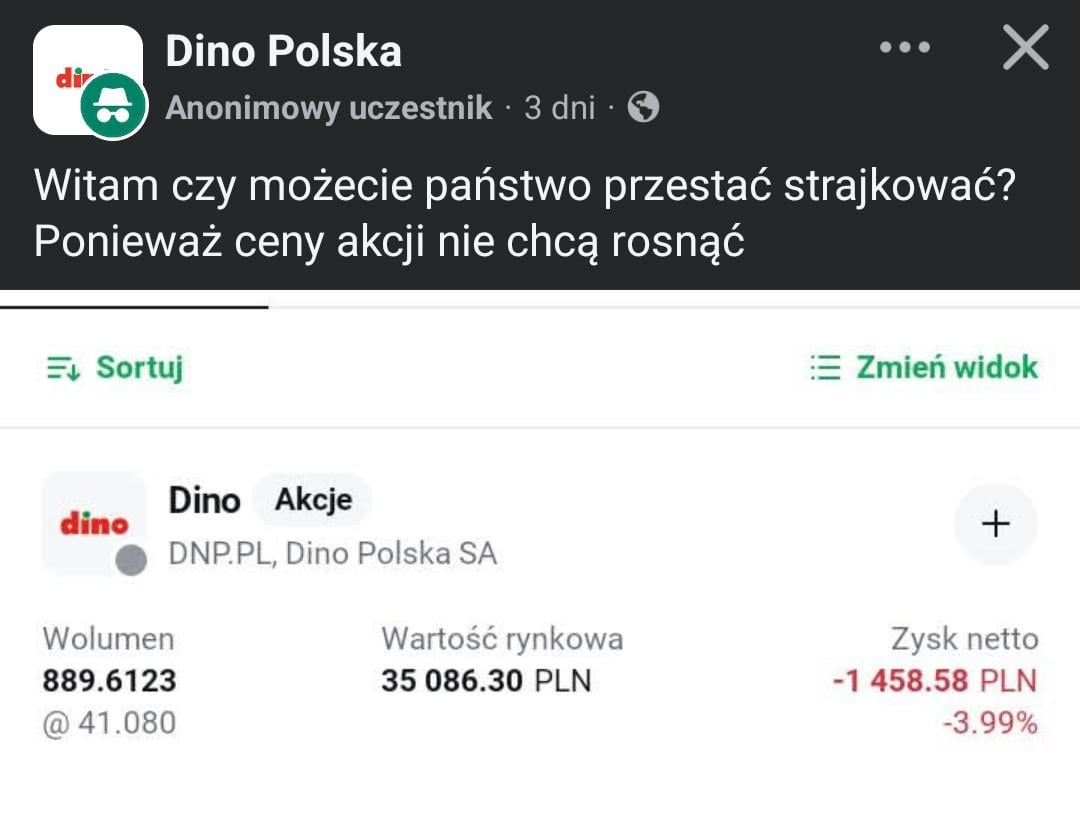
Task: Switch layout with Zmień widok
Action: click(923, 368)
